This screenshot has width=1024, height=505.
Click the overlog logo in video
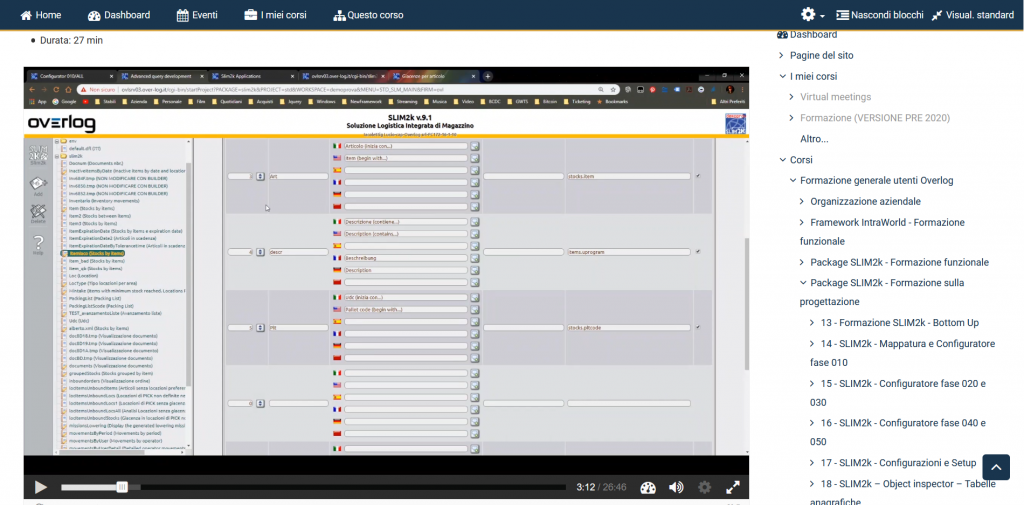pyautogui.click(x=61, y=123)
